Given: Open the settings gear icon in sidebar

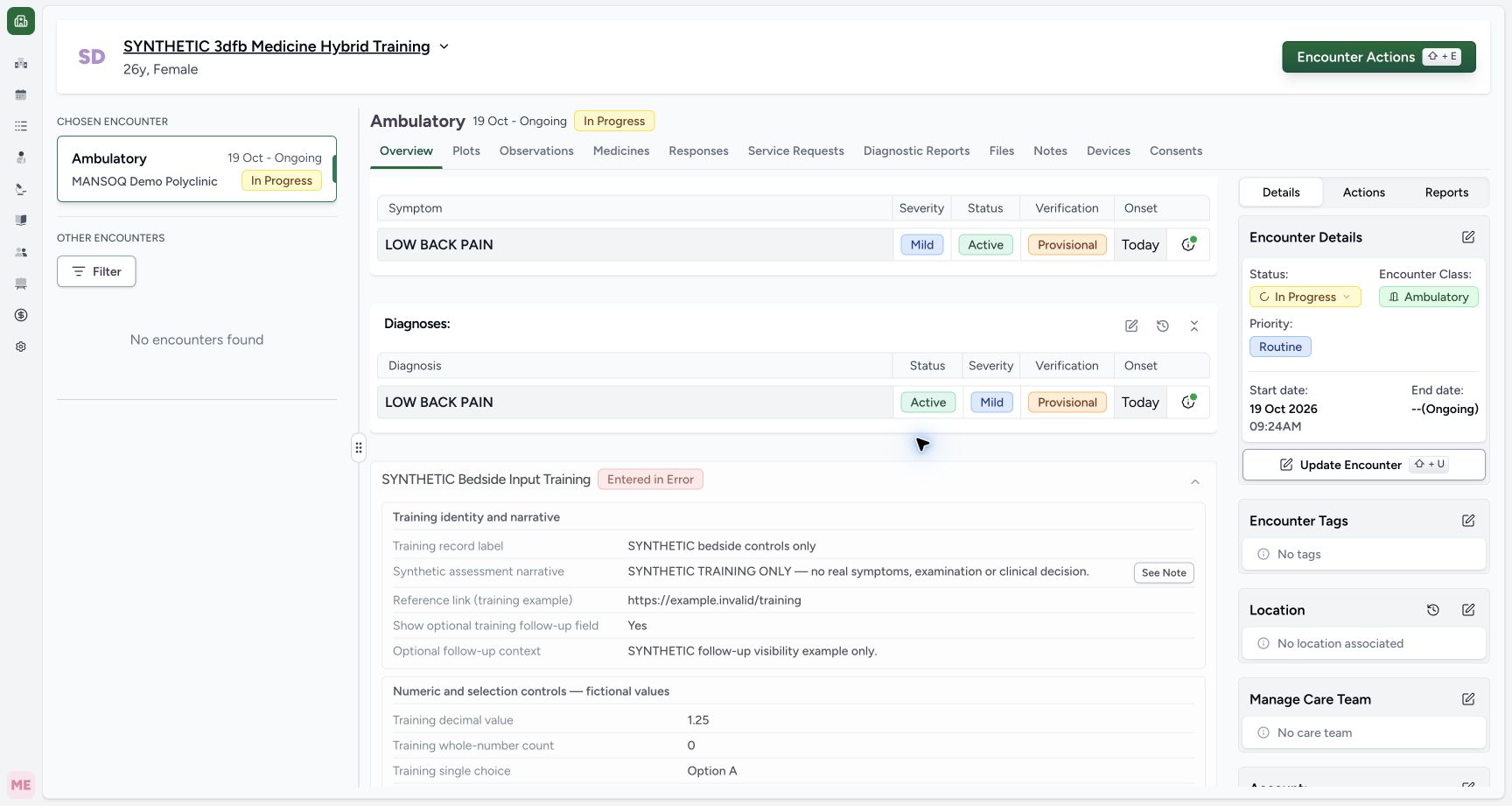Looking at the screenshot, I should [x=21, y=347].
